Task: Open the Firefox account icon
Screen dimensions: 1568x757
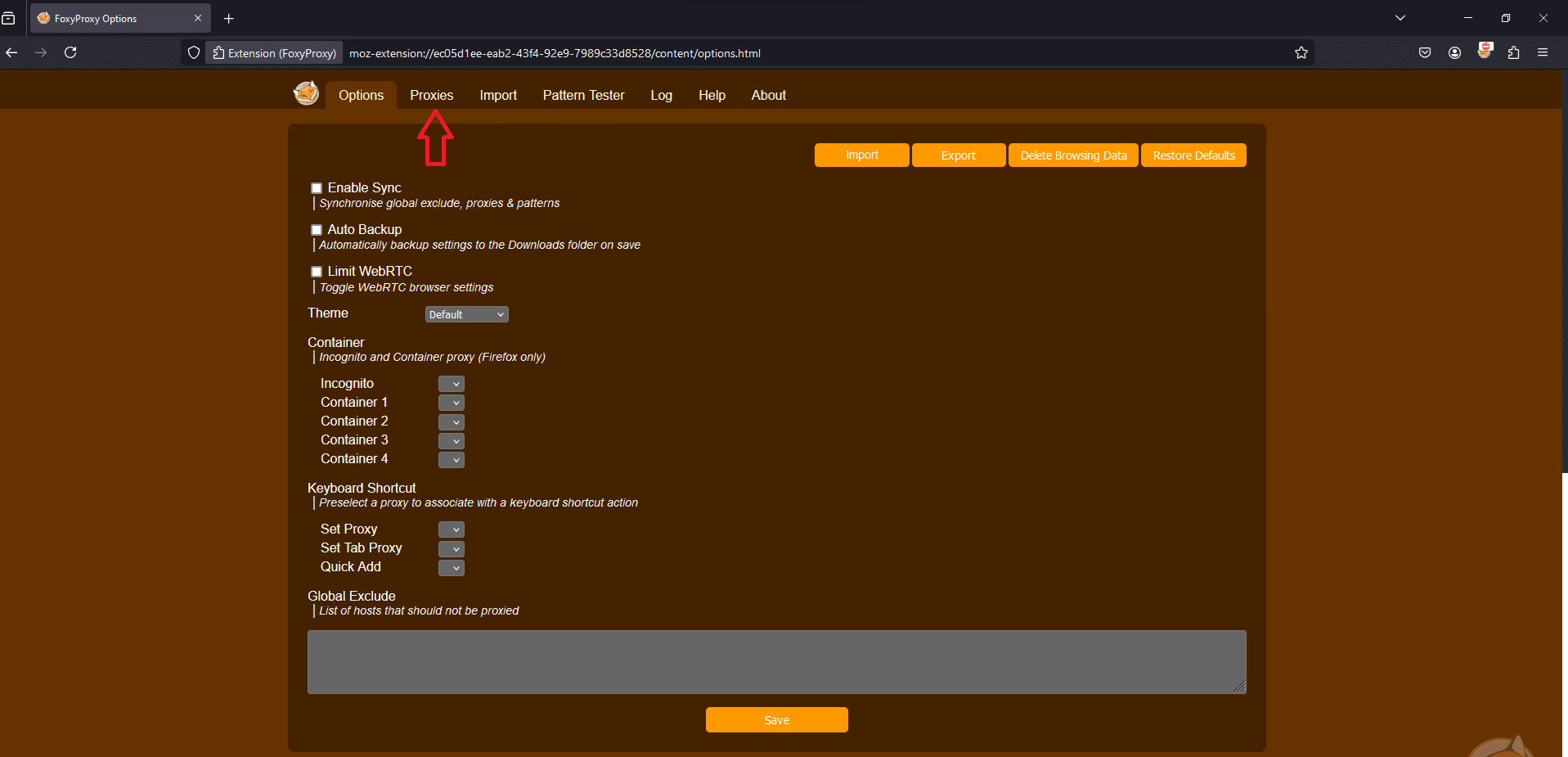Action: pyautogui.click(x=1454, y=52)
